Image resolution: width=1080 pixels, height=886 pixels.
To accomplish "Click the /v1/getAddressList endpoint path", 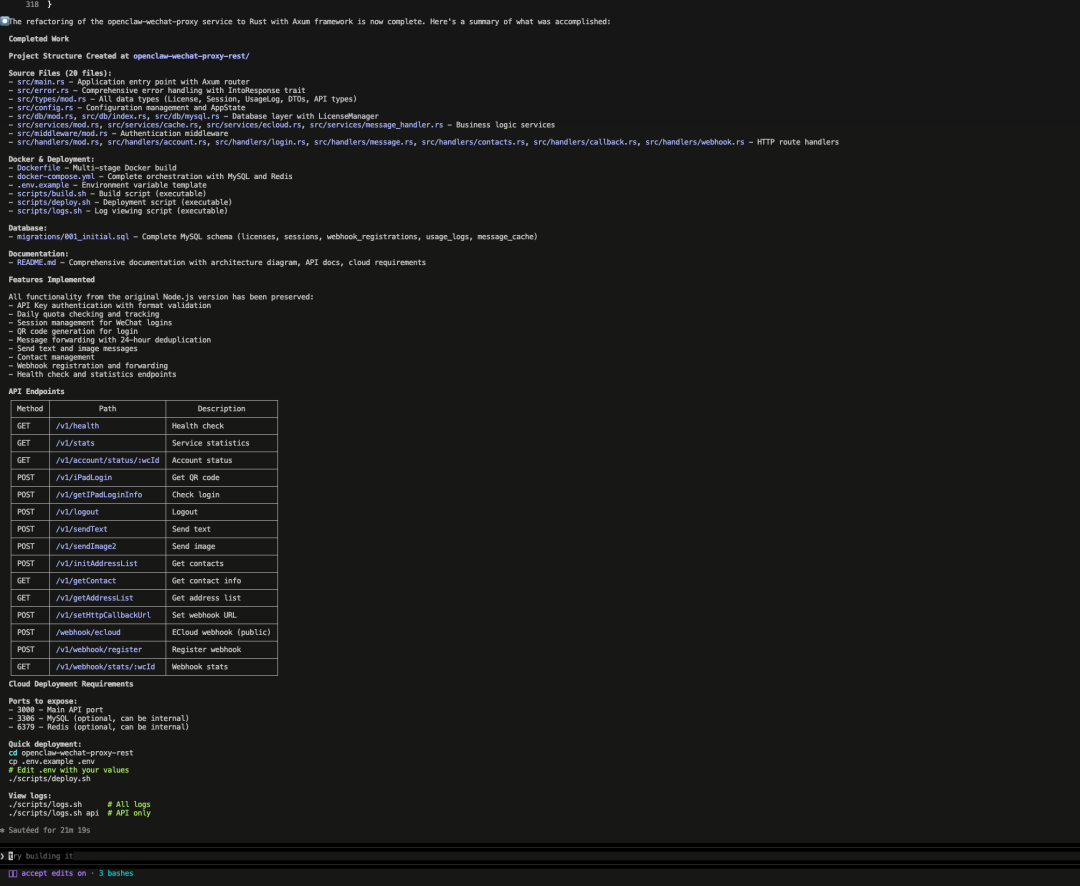I will pos(94,598).
